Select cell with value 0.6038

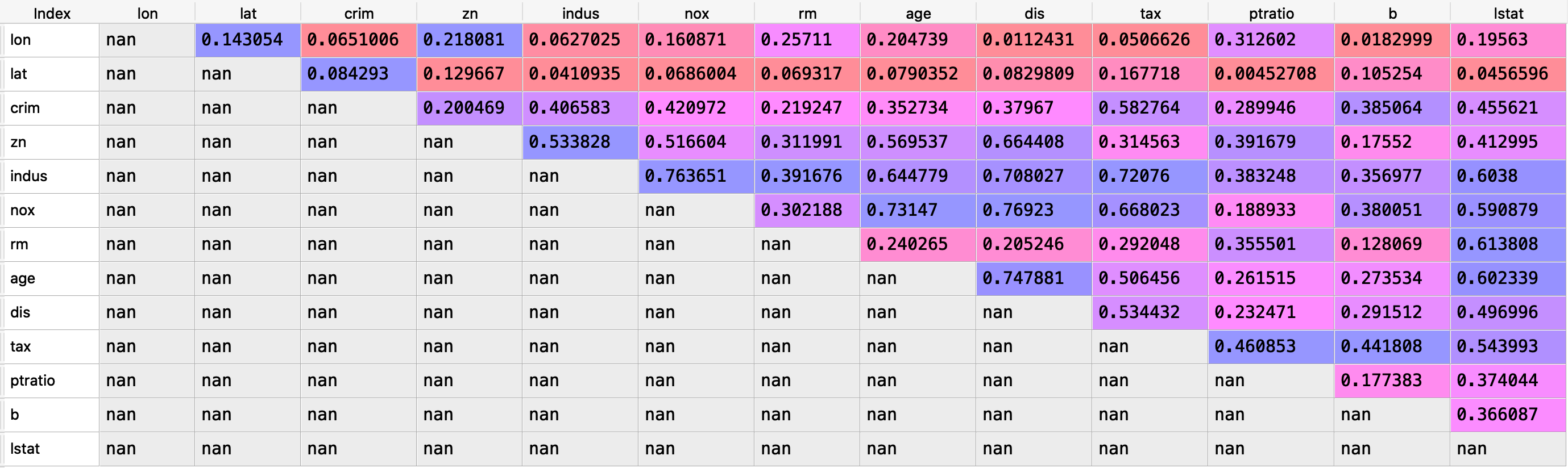1508,176
